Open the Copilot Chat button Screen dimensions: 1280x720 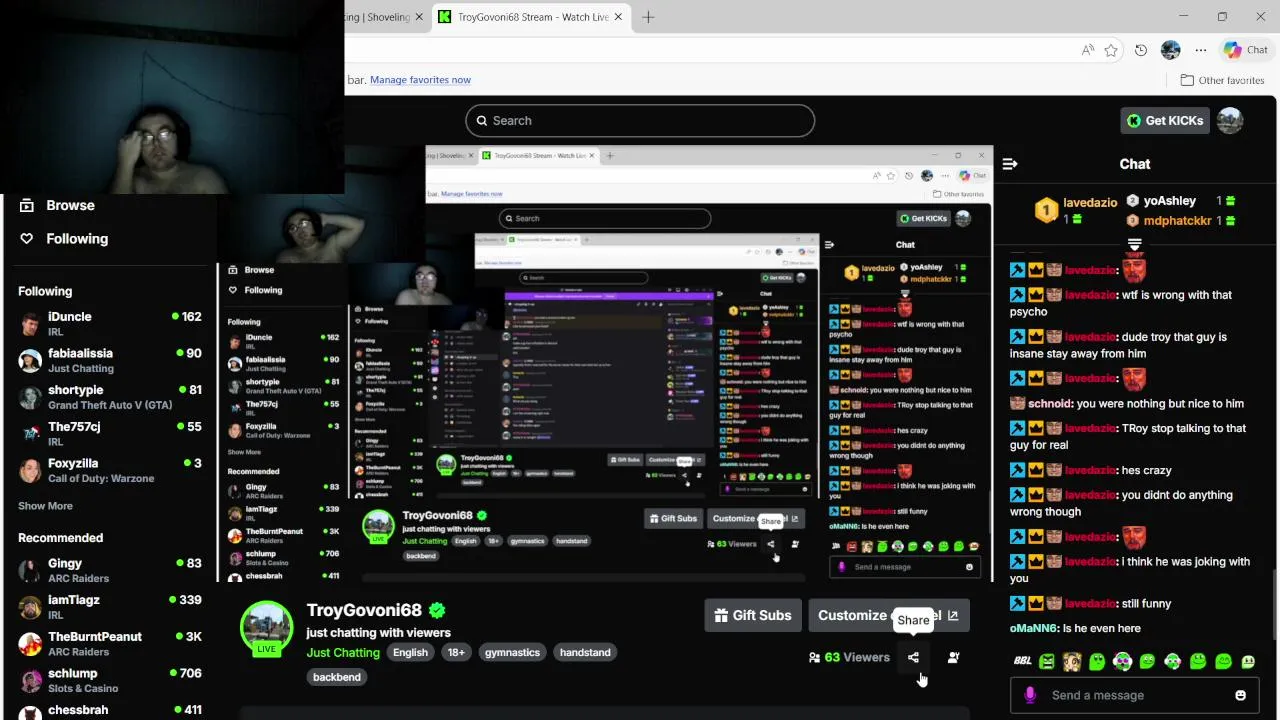pyautogui.click(x=1245, y=50)
